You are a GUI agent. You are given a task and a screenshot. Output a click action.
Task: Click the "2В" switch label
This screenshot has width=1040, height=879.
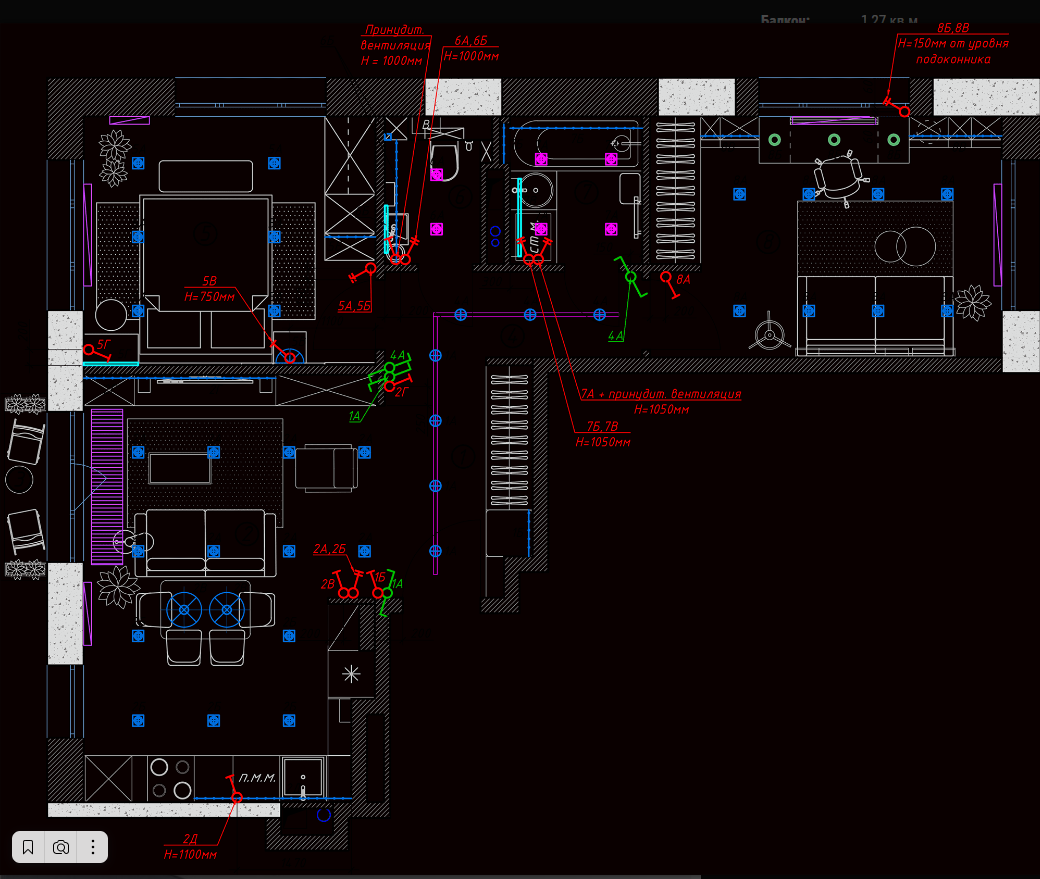point(328,584)
